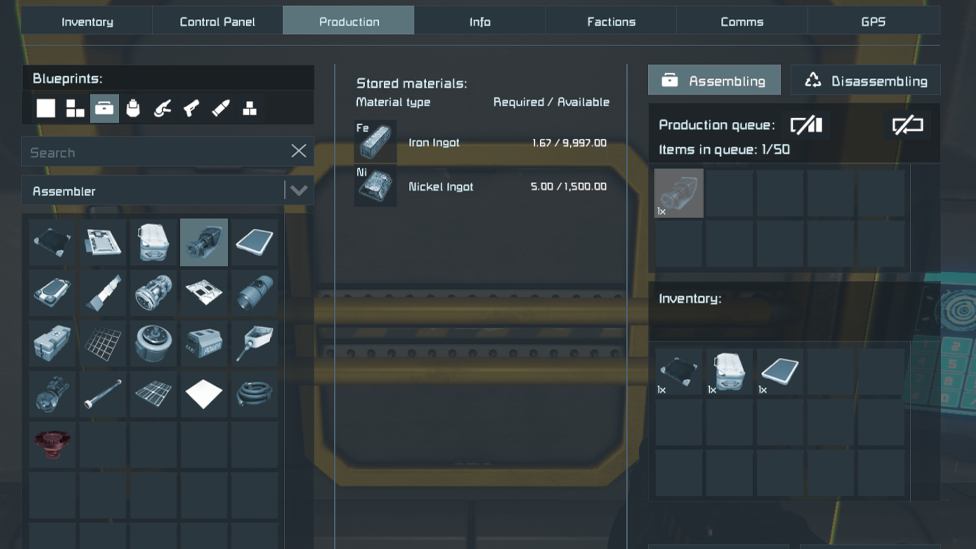Queue the Large Steel Tube blueprint

pyautogui.click(x=254, y=293)
